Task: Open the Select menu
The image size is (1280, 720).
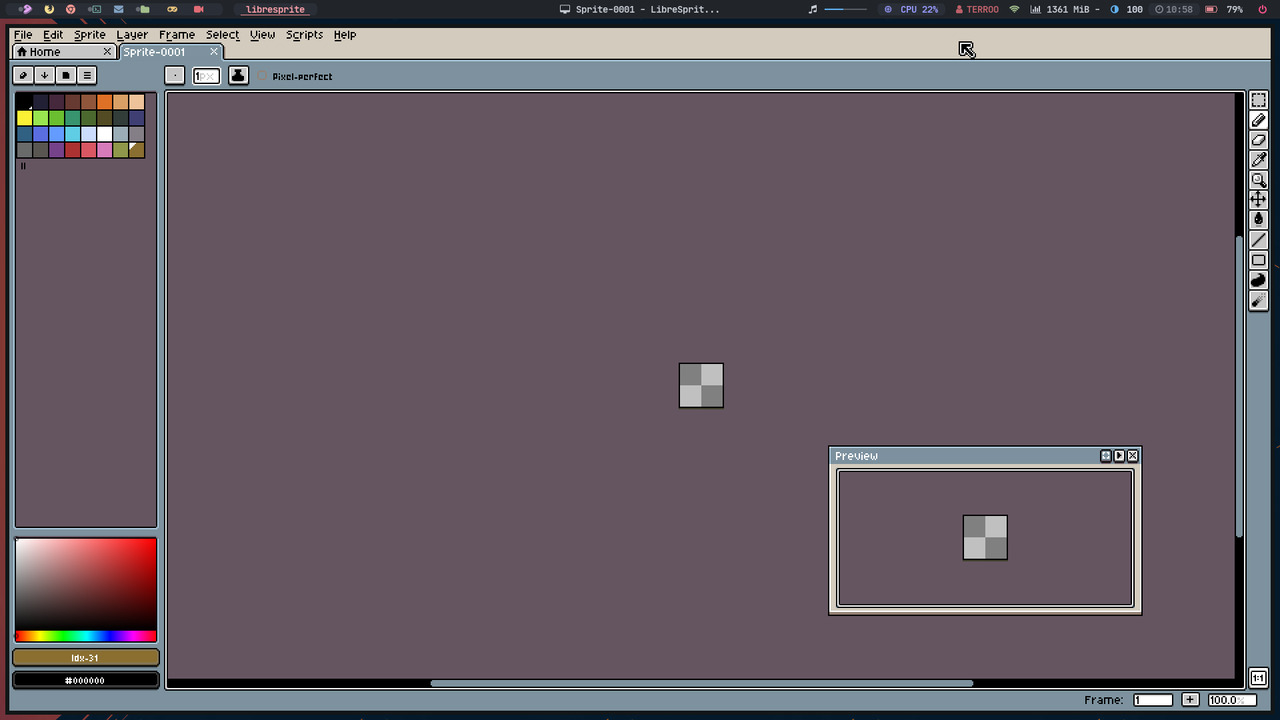Action: [x=223, y=35]
